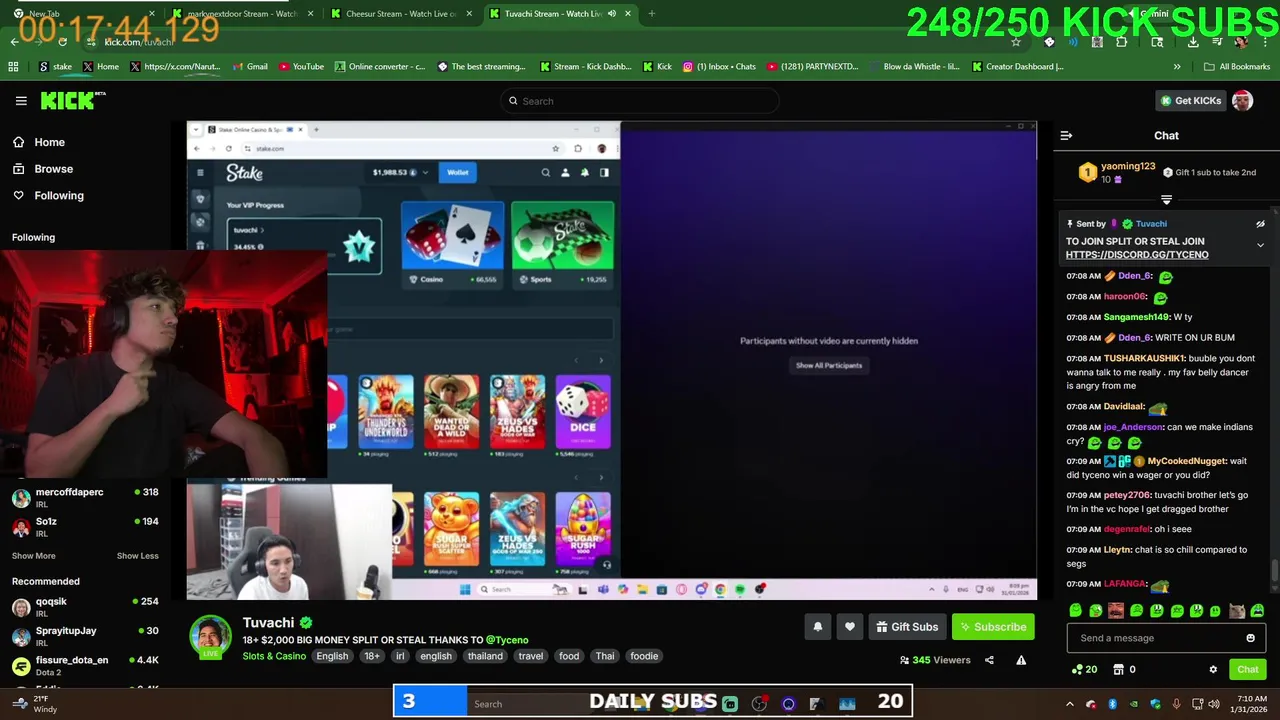Share the stream with the share icon
The width and height of the screenshot is (1280, 720).
pyautogui.click(x=989, y=660)
